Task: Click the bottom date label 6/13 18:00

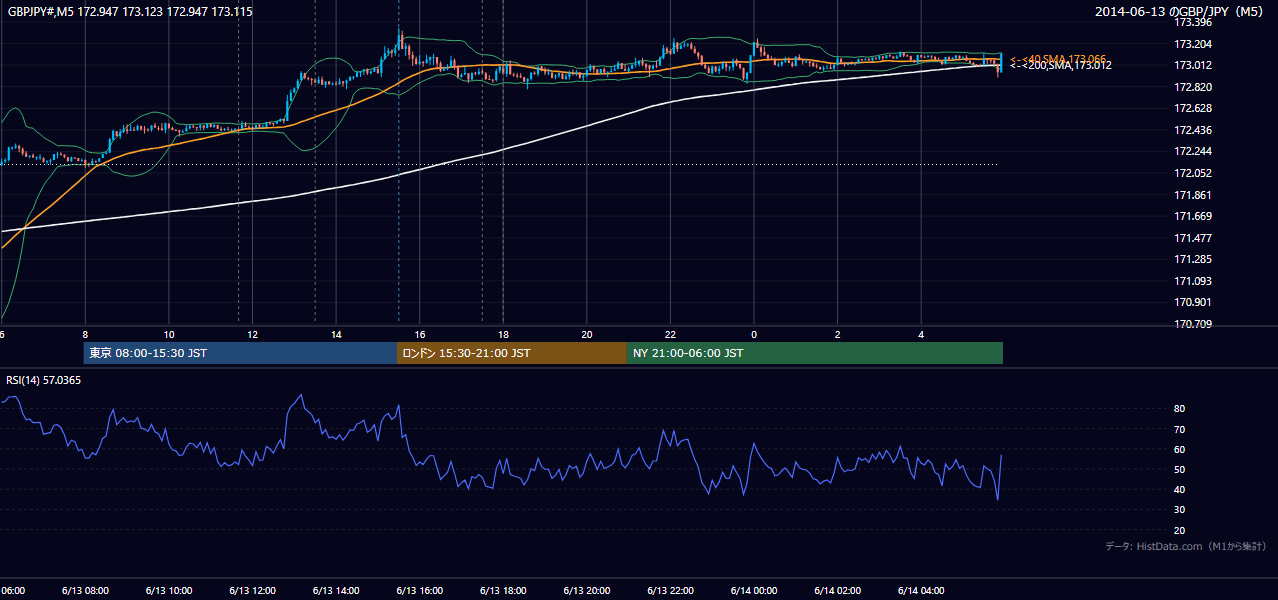Action: (x=502, y=590)
